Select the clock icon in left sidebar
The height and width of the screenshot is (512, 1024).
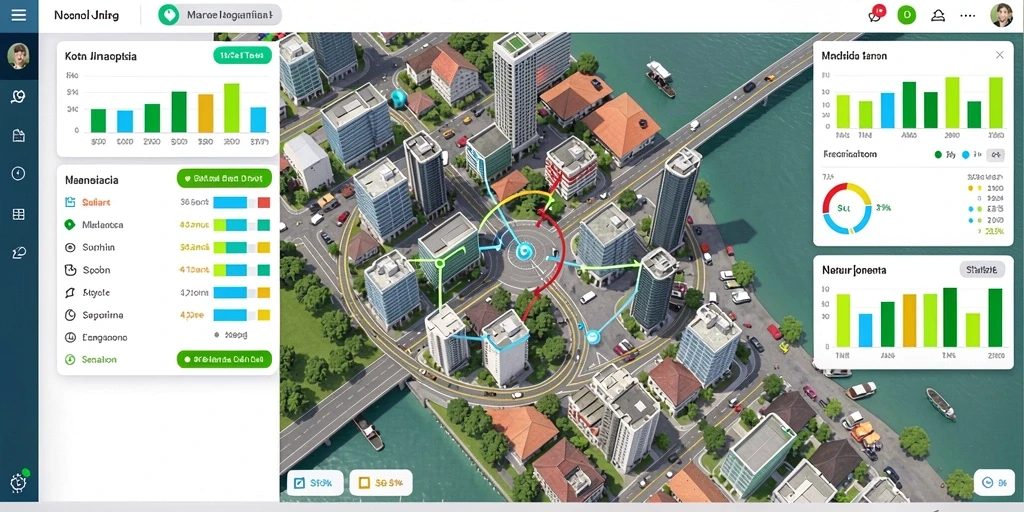(x=18, y=173)
